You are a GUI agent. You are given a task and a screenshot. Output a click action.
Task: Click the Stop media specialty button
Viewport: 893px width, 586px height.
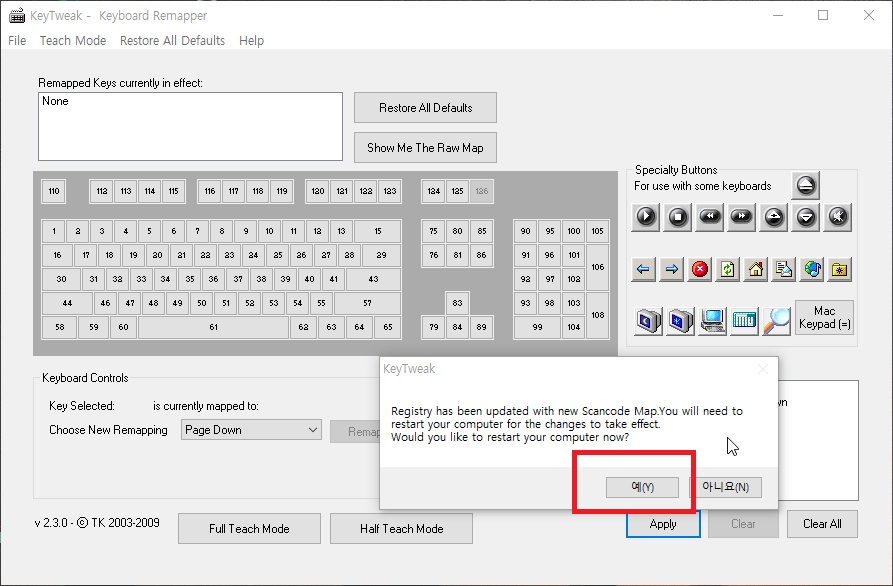[678, 217]
